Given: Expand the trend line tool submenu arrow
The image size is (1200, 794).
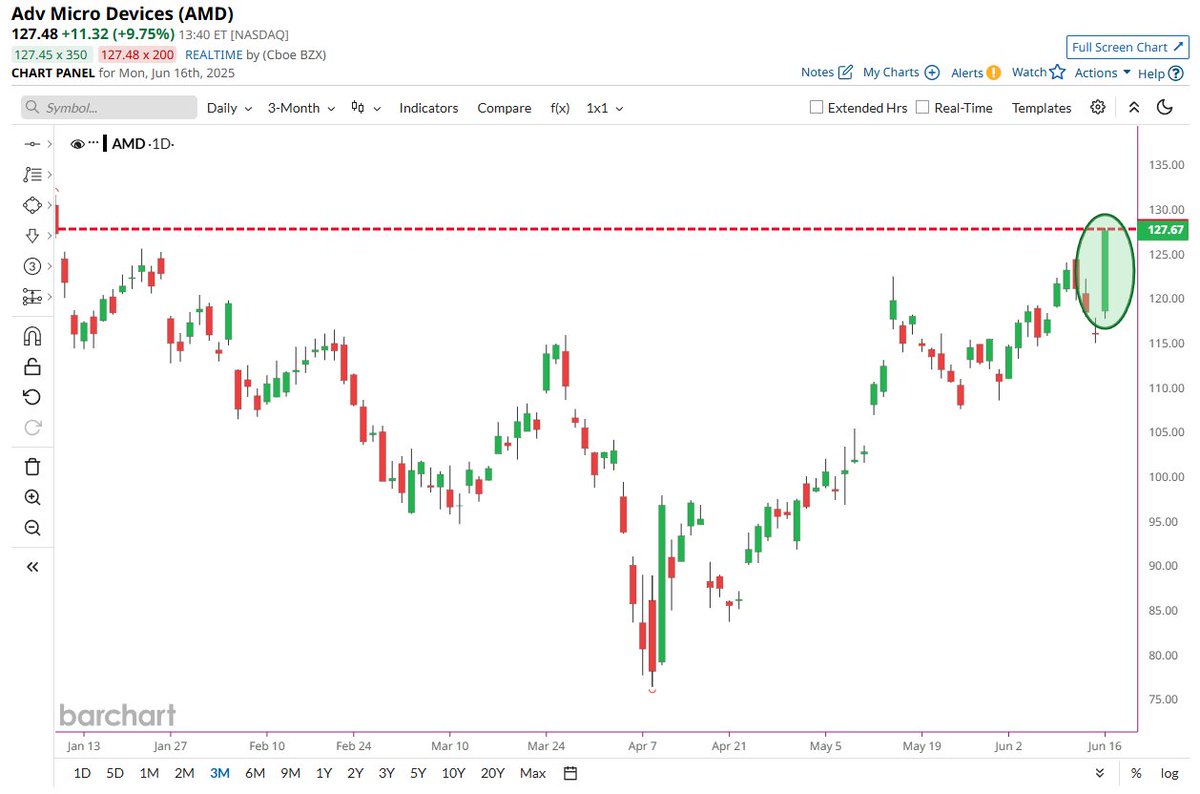Looking at the screenshot, I should 48,144.
